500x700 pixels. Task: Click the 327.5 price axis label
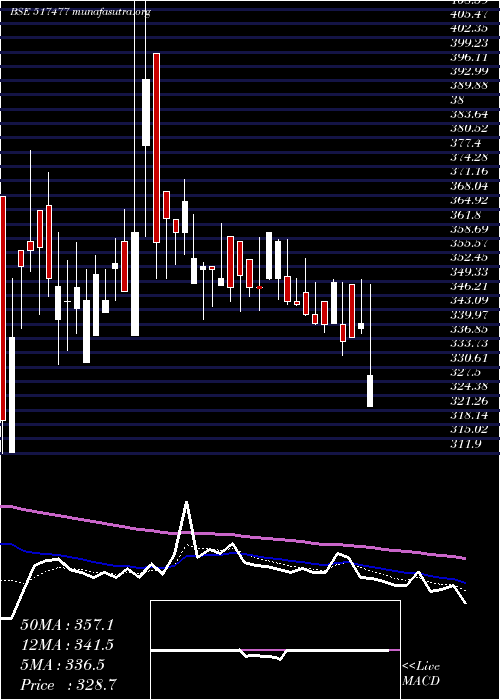466,372
